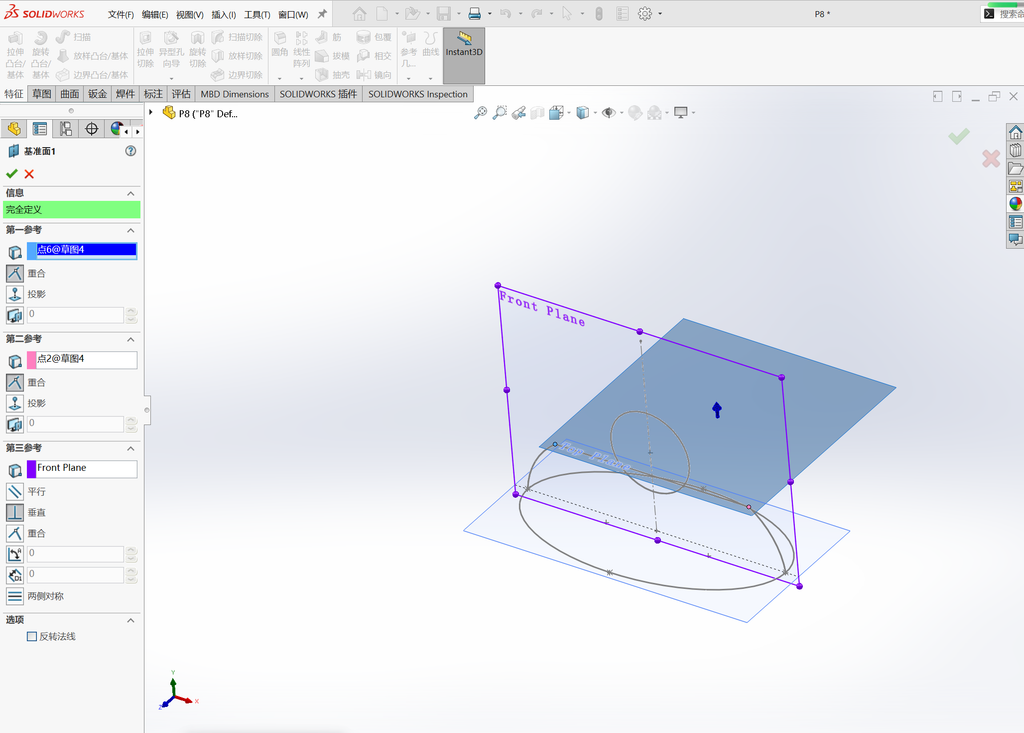
Task: Open the Appearances color ball in the task pane
Action: 1016,204
